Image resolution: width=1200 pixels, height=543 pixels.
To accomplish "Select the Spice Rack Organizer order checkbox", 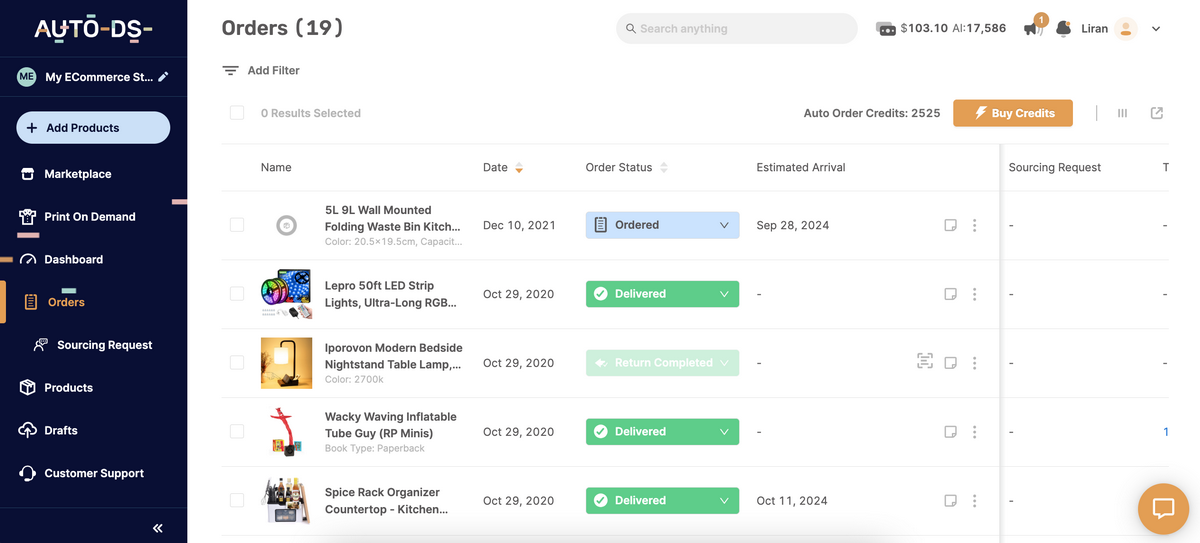I will coord(237,500).
